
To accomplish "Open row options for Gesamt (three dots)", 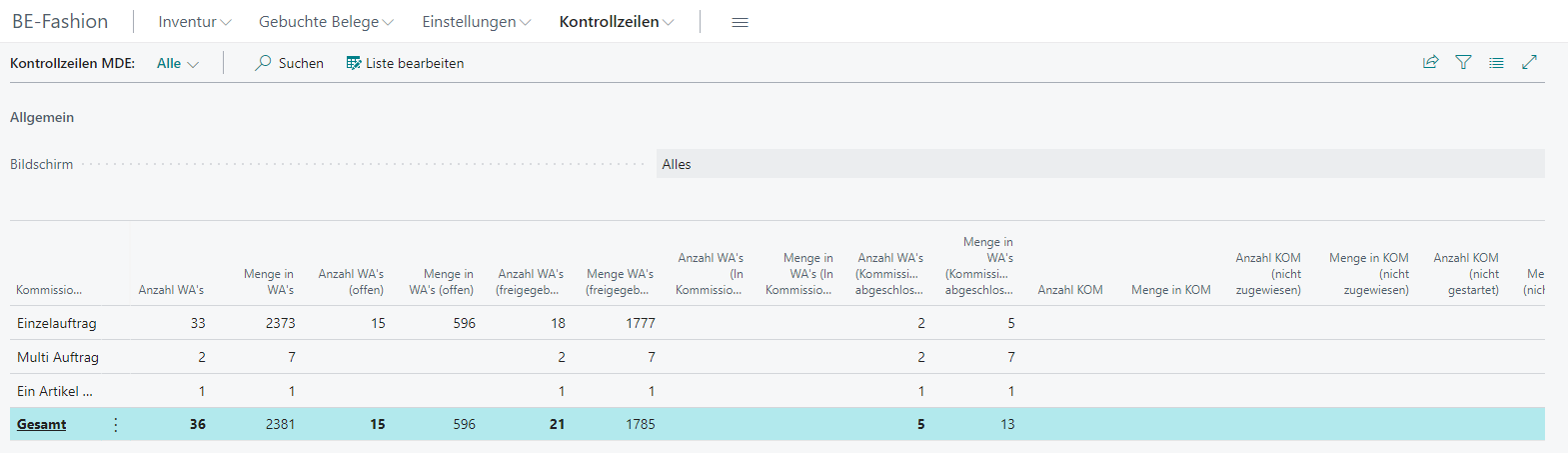I will click(116, 425).
